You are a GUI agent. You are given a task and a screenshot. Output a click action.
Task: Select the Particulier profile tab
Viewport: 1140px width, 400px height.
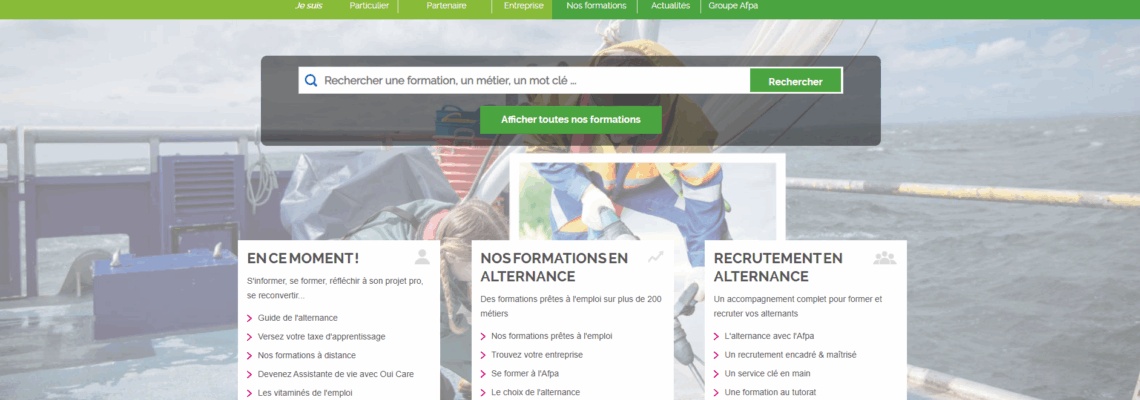pos(369,6)
